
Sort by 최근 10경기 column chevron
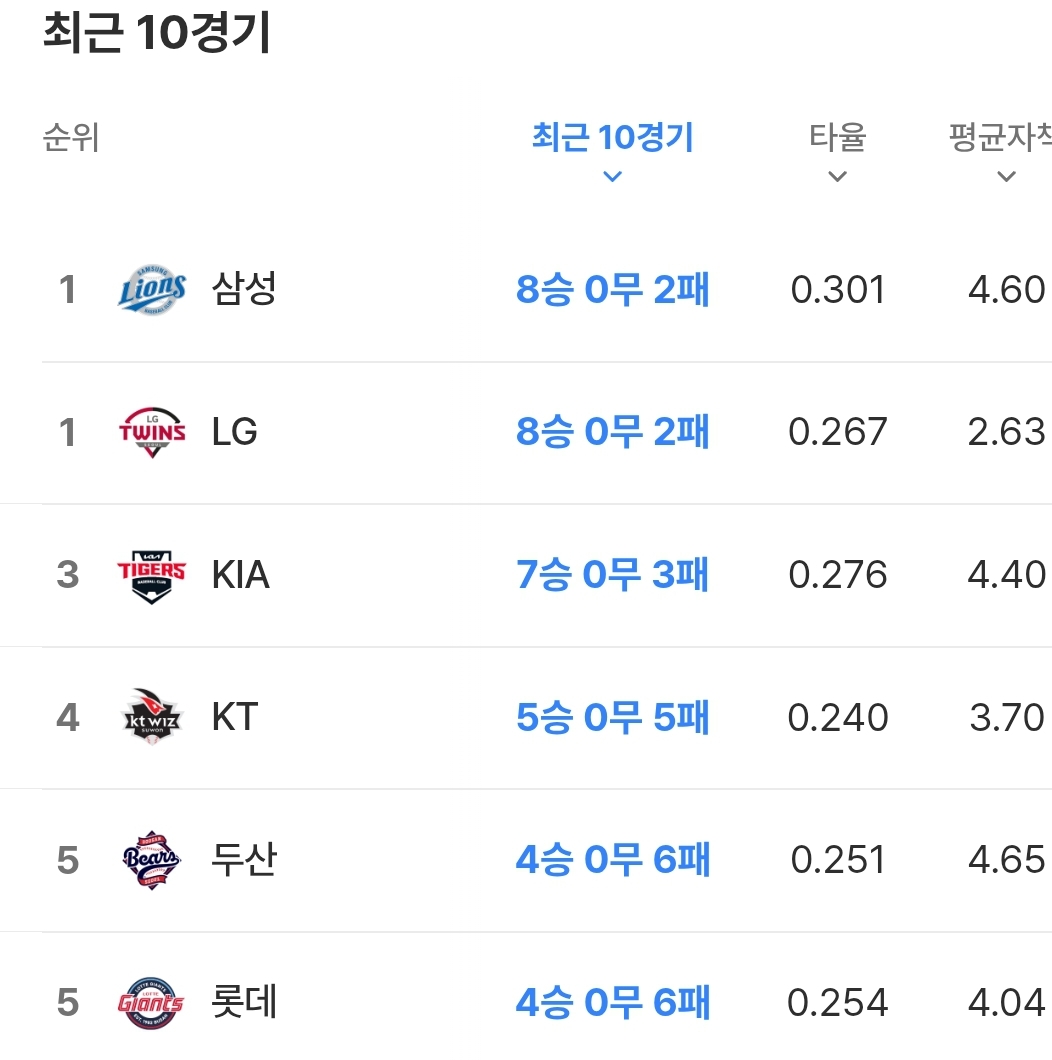(613, 177)
